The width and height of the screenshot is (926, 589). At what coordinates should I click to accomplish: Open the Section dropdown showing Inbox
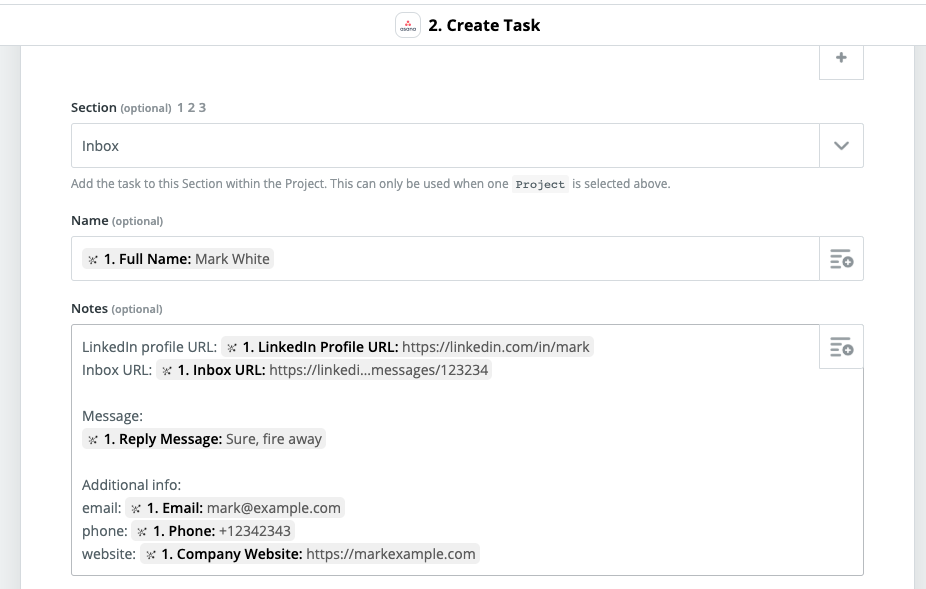[x=445, y=145]
